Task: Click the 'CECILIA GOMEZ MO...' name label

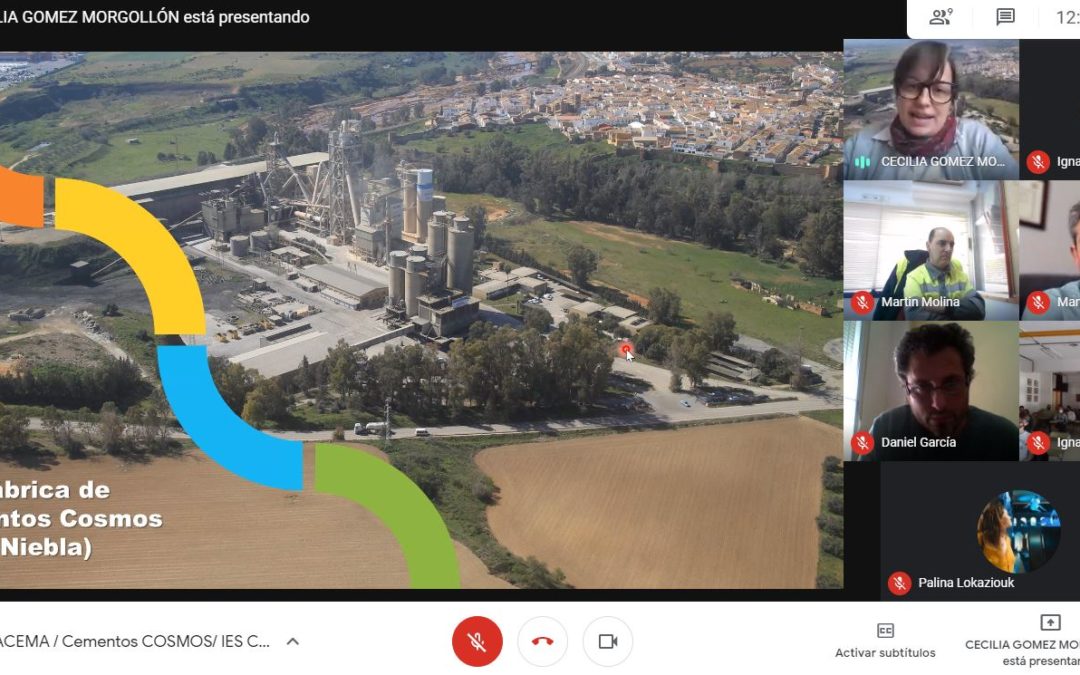Action: click(x=943, y=162)
